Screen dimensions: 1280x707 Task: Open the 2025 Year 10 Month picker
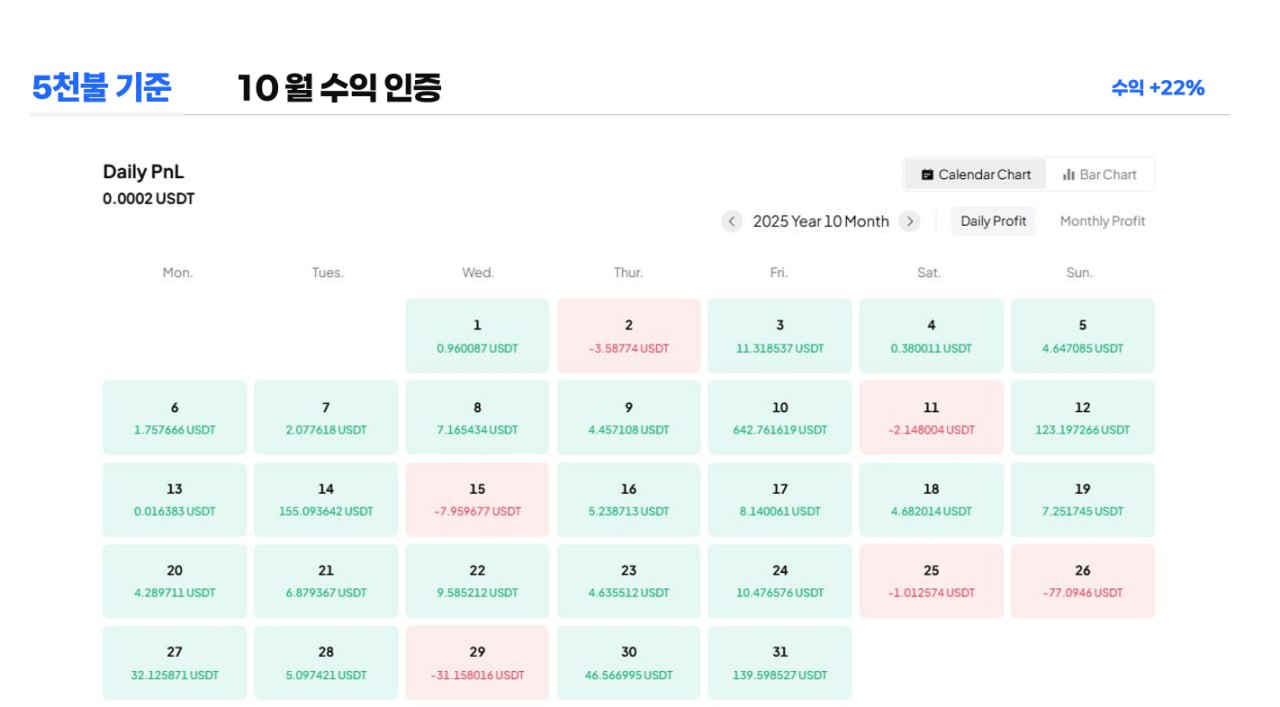[820, 221]
